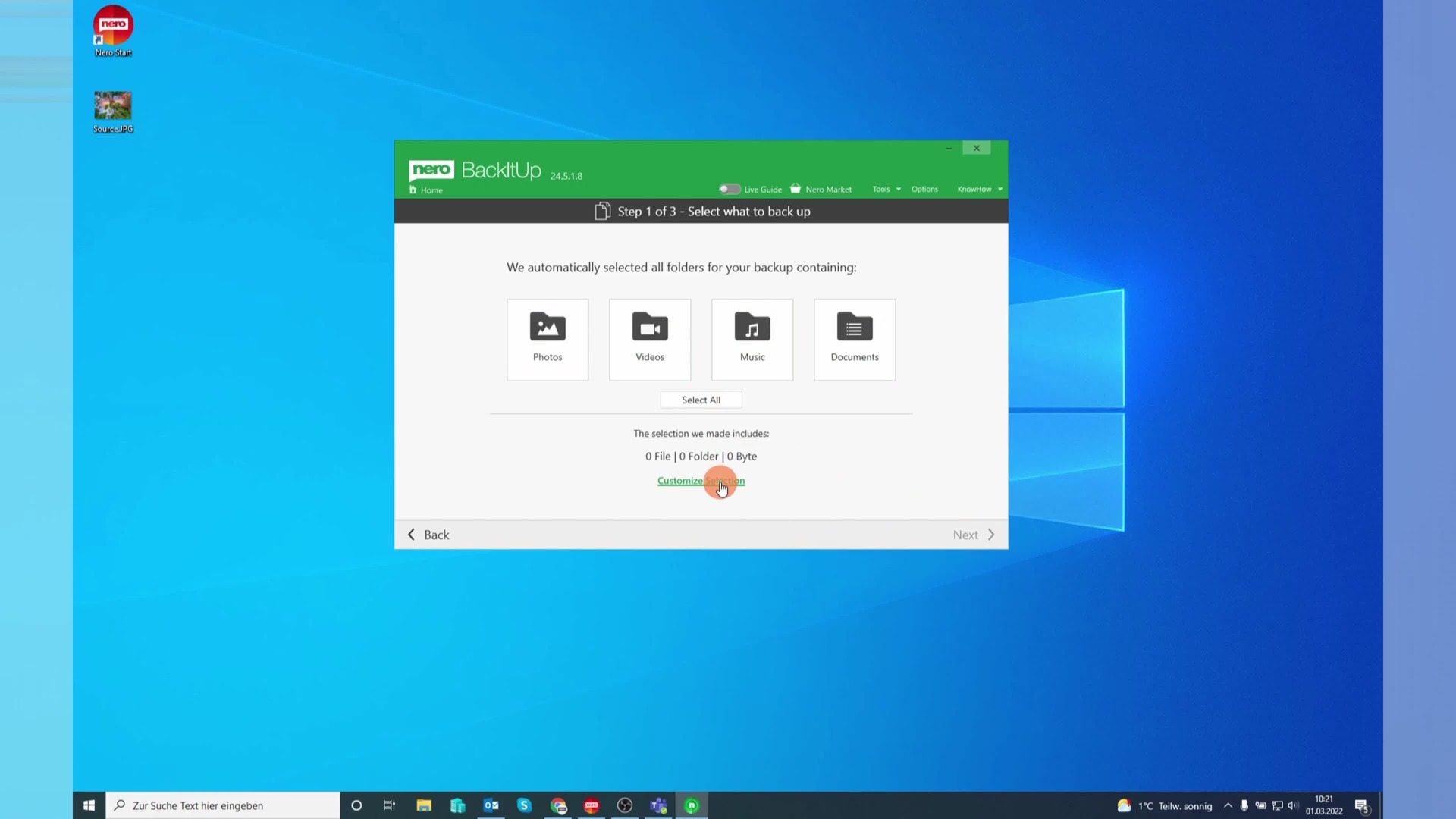Select the Music folder tile
Screen dimensions: 1456x819
point(752,339)
